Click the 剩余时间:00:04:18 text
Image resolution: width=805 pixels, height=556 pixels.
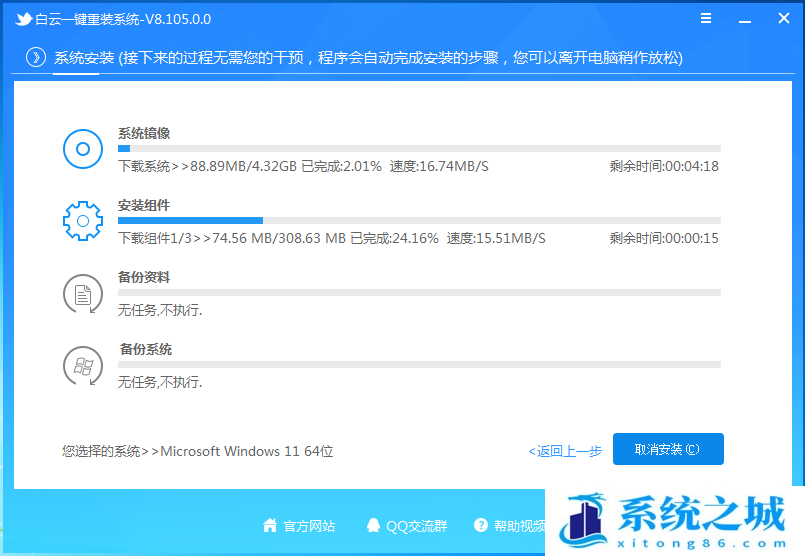(664, 166)
